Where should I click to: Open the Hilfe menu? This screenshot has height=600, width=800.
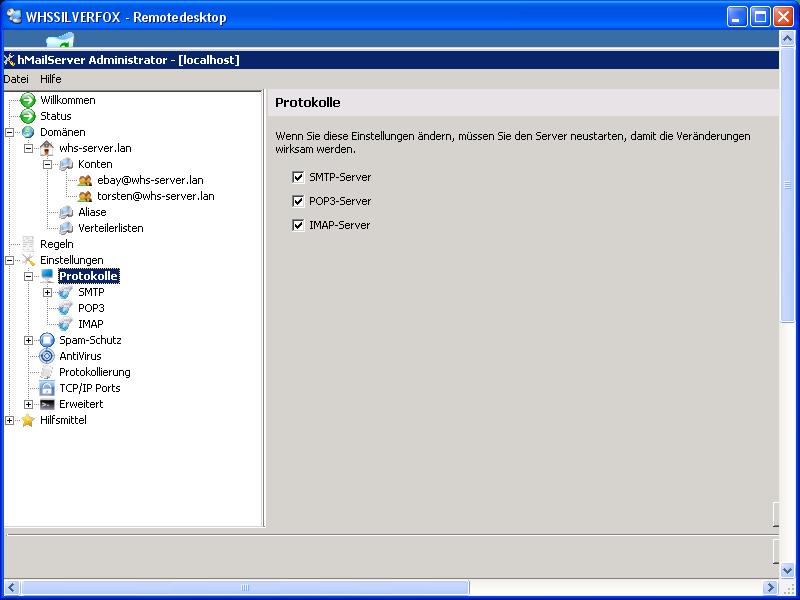tap(51, 79)
